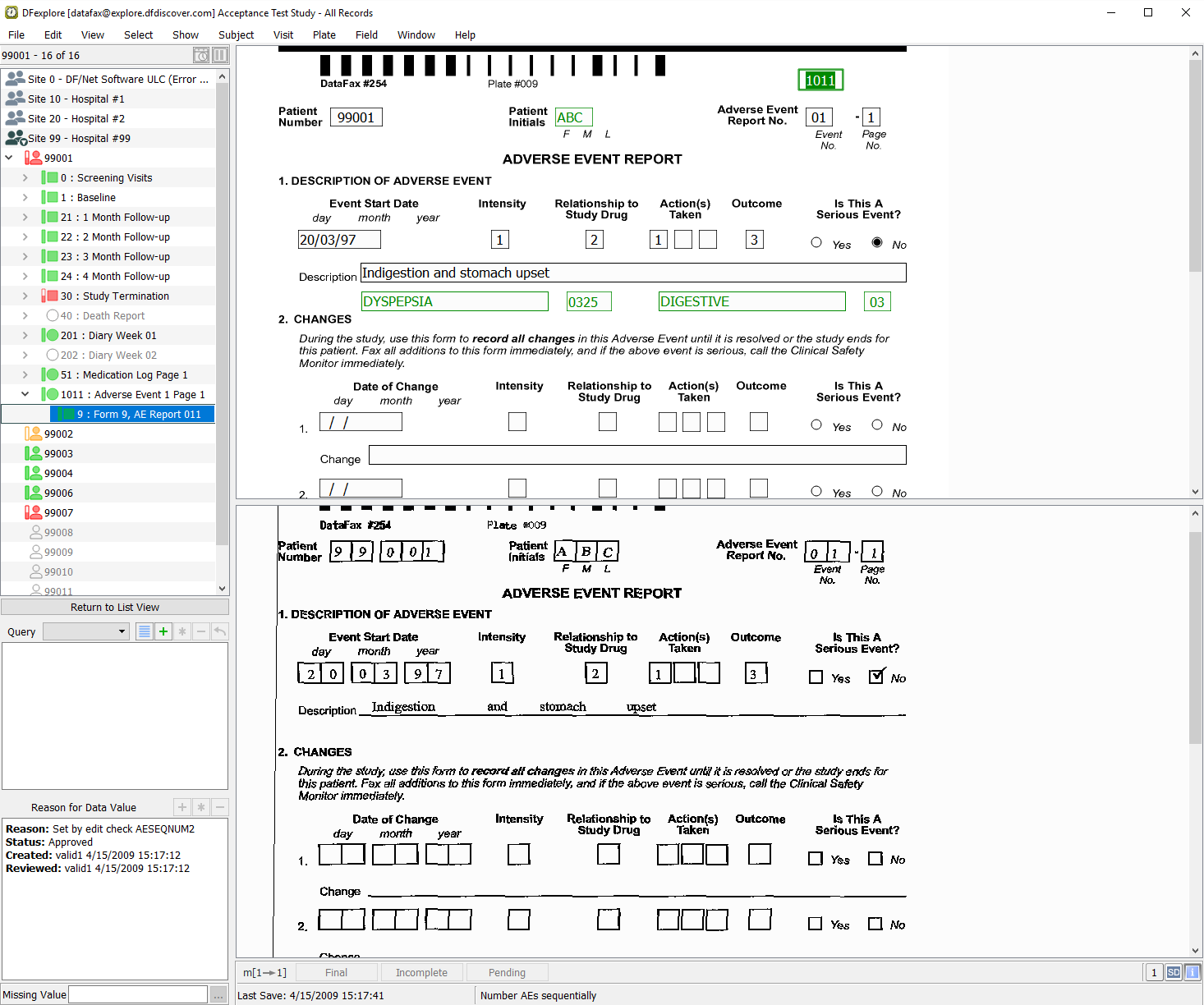Open the Subject menu

coord(236,34)
